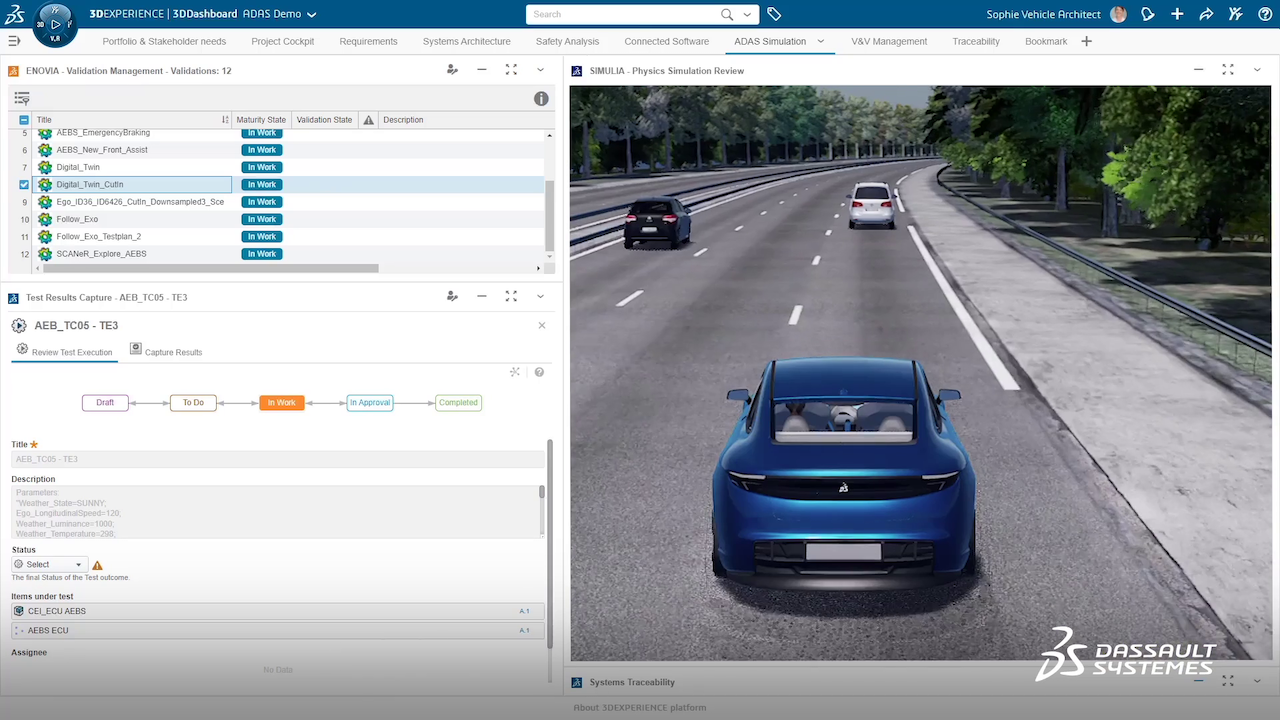Image resolution: width=1280 pixels, height=720 pixels.
Task: Click the To Do state button
Action: pyautogui.click(x=193, y=403)
